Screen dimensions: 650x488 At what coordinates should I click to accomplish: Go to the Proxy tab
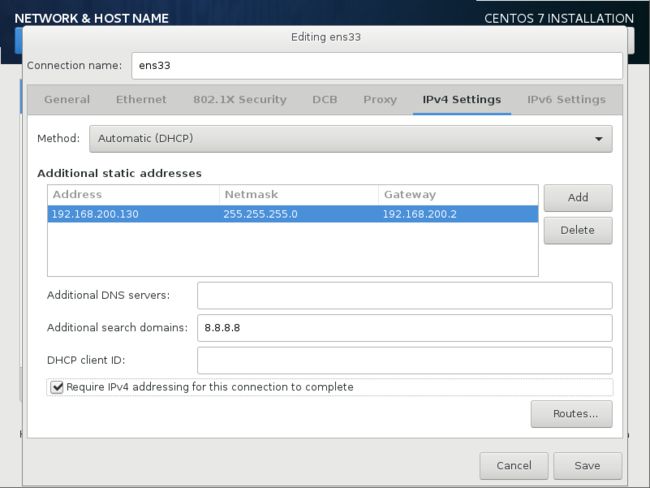[380, 100]
